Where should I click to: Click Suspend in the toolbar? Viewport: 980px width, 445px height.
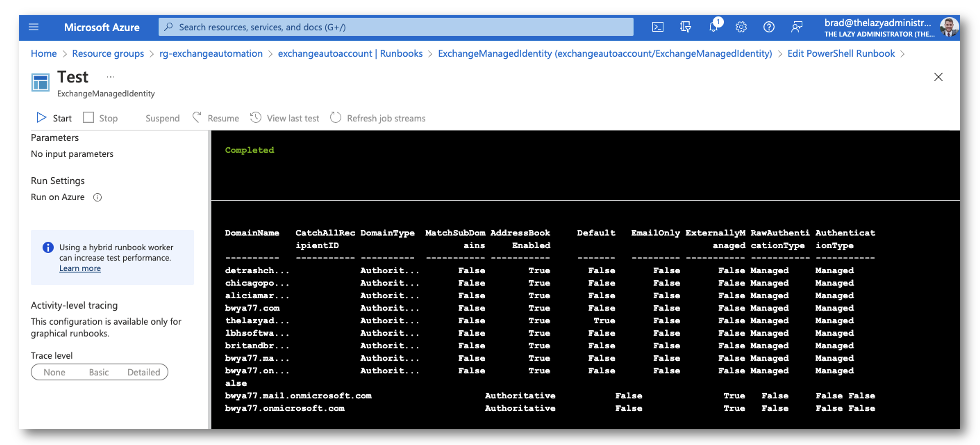coord(162,118)
